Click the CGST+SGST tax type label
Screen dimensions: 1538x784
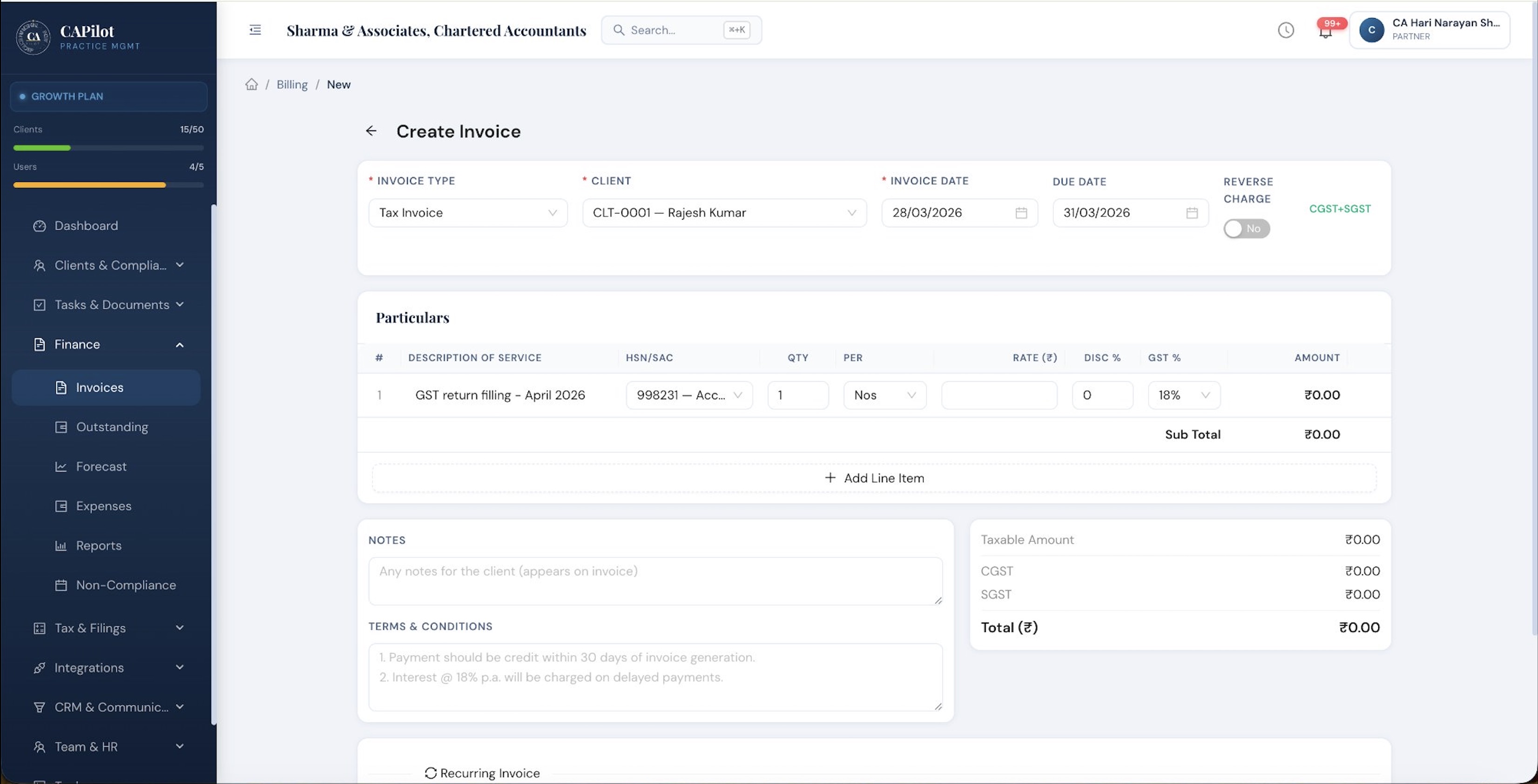[1340, 209]
